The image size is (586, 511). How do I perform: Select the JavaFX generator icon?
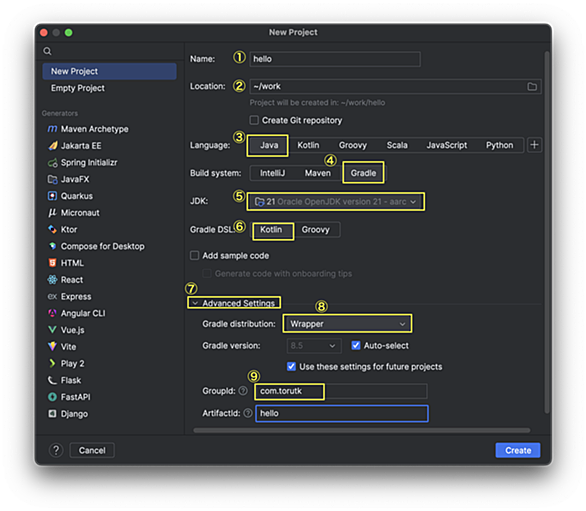pyautogui.click(x=52, y=179)
